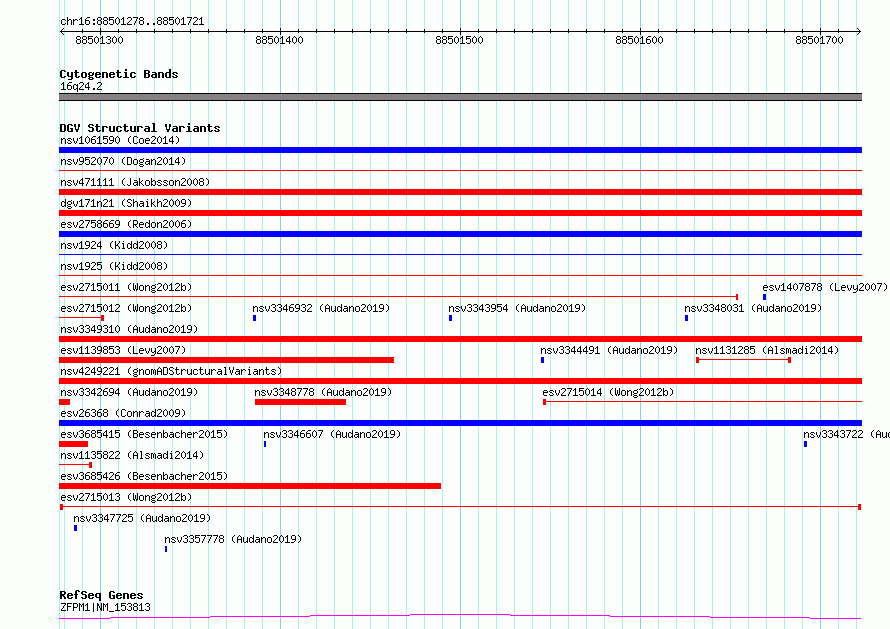The image size is (890, 629).
Task: Click the red esv1139853 variant bar
Action: 226,360
